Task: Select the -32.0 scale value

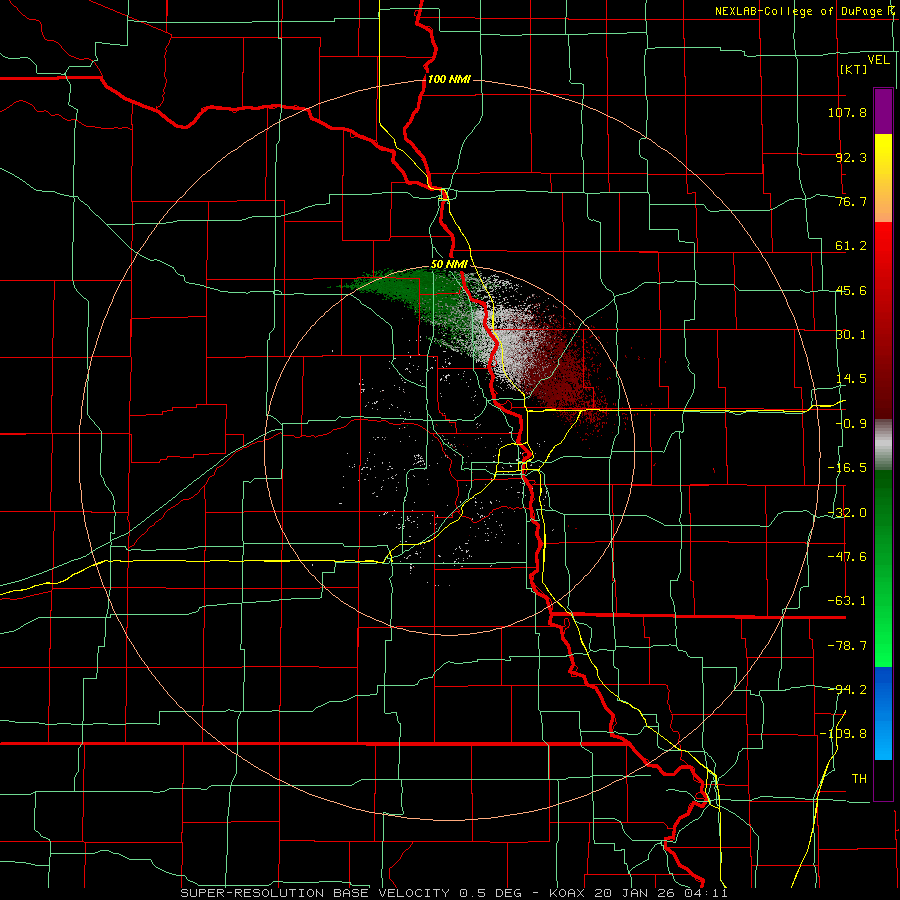Action: (847, 513)
